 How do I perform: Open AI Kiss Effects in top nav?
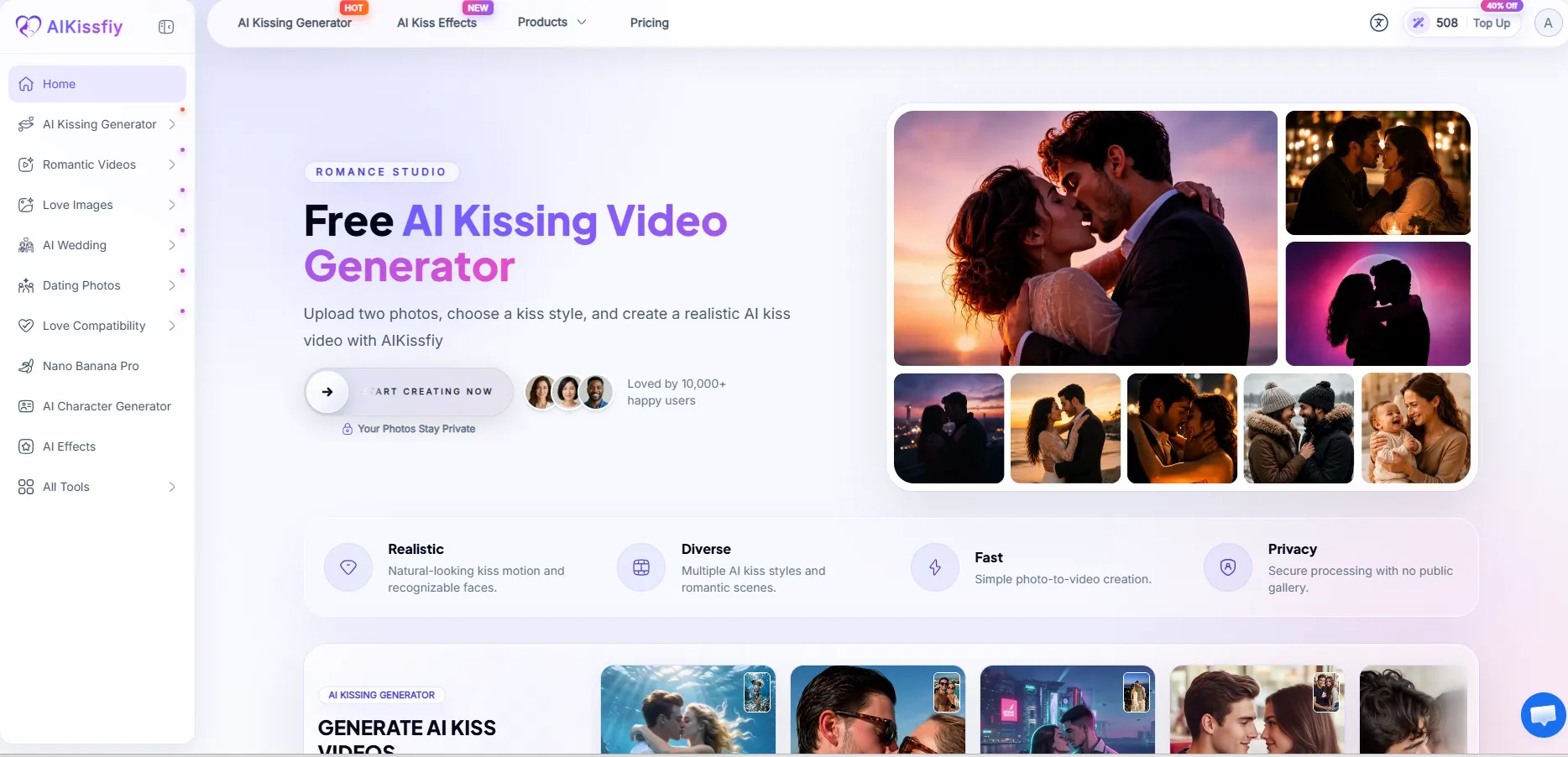pos(436,23)
